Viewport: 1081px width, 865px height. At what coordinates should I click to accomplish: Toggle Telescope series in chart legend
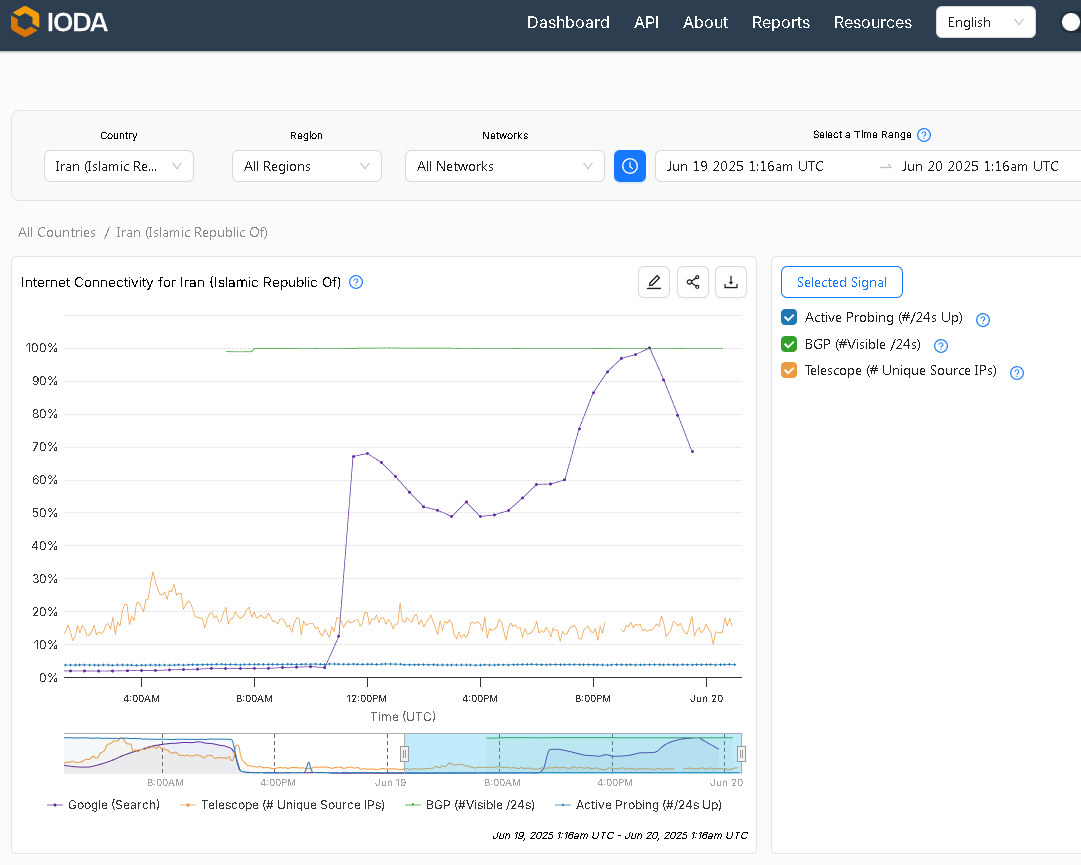click(x=282, y=804)
